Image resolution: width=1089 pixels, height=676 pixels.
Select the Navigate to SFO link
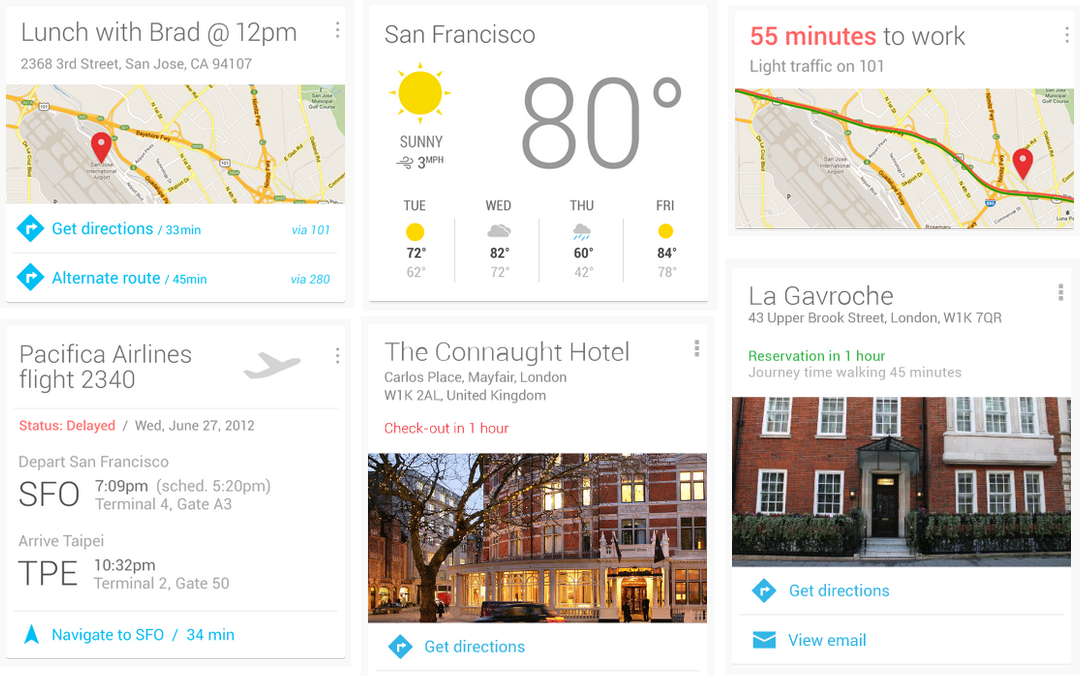(x=143, y=634)
